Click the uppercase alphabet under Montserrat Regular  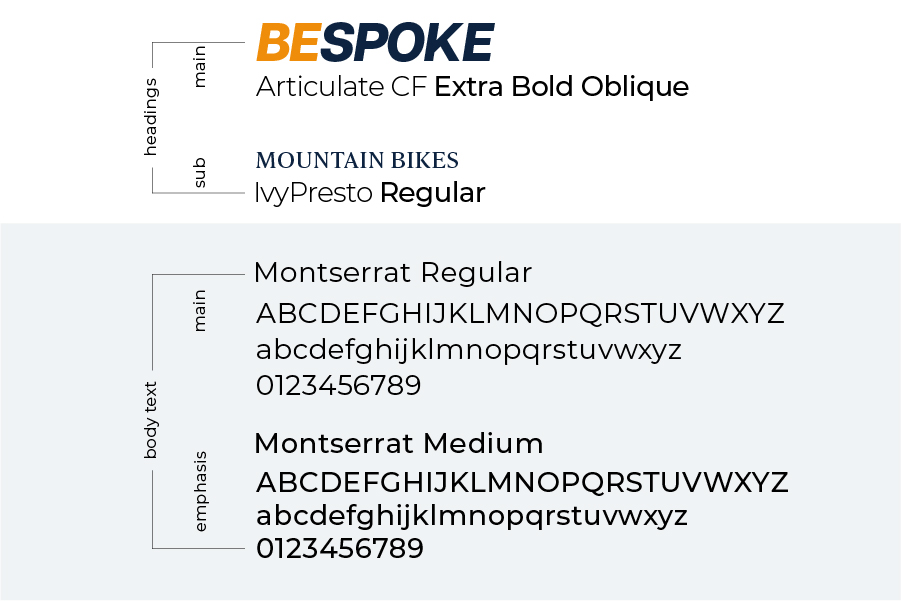click(x=520, y=314)
